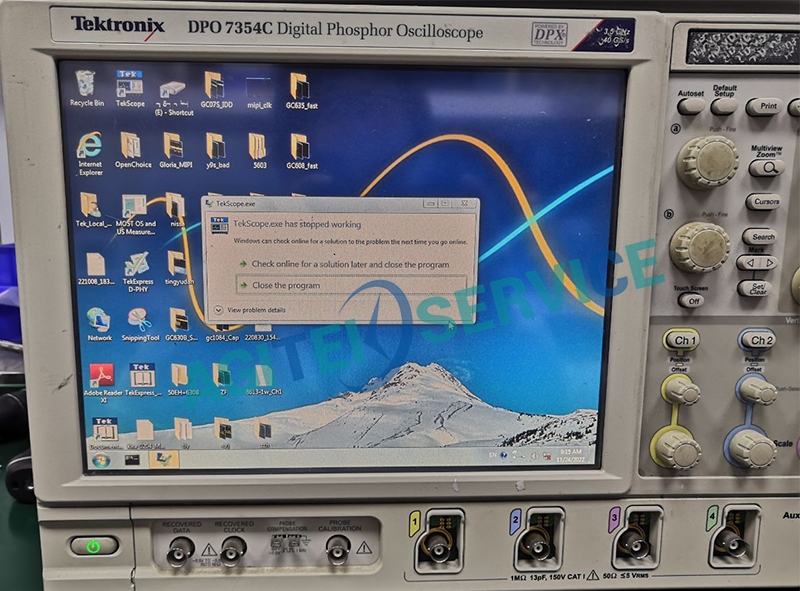Switch to the highlighted TekExpress taskbar item
Screen dimensions: 800x591
pyautogui.click(x=164, y=460)
